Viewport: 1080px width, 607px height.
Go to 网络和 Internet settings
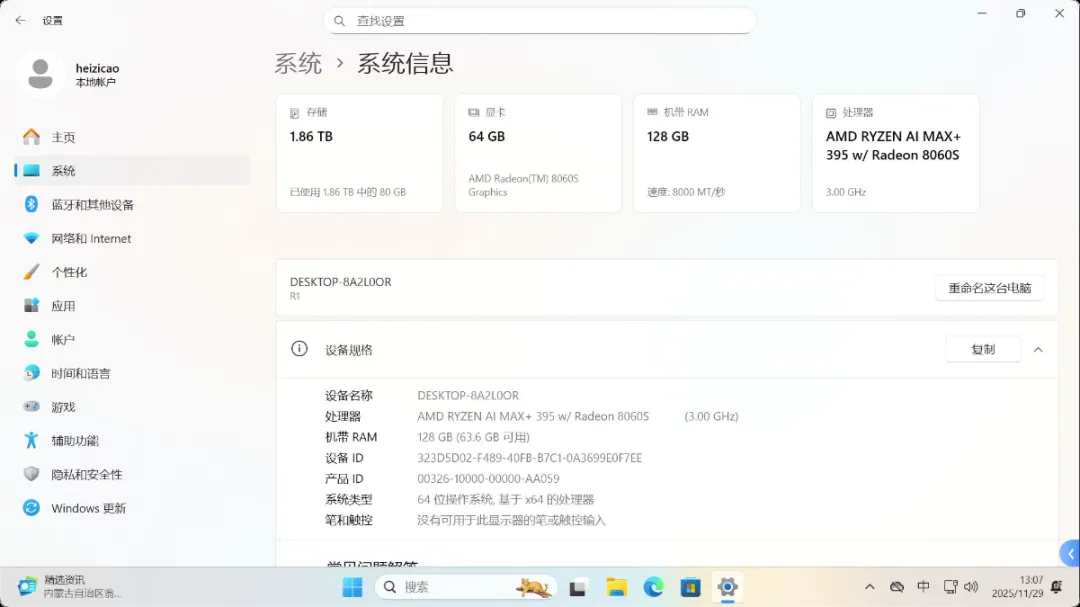point(91,239)
